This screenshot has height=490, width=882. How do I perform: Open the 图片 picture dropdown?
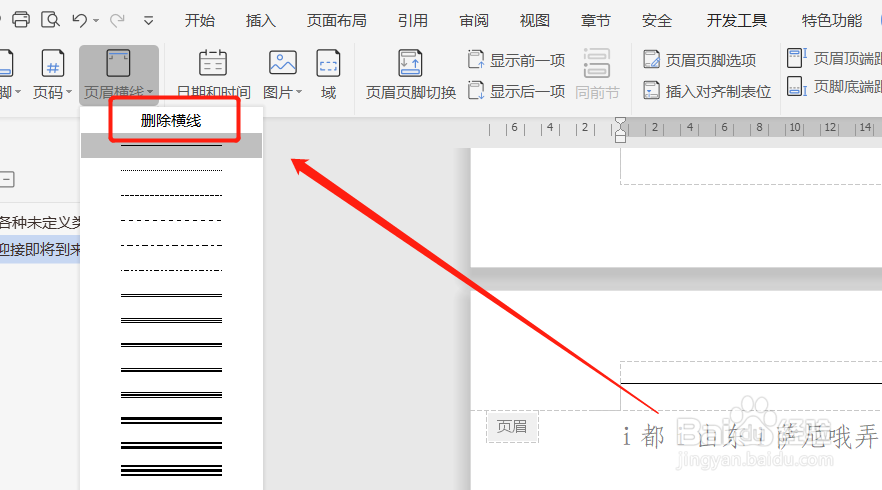(x=282, y=74)
